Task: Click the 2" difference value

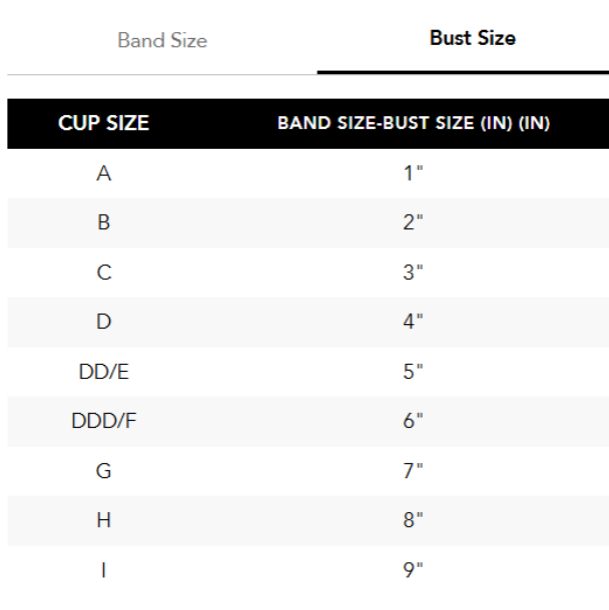Action: tap(413, 223)
